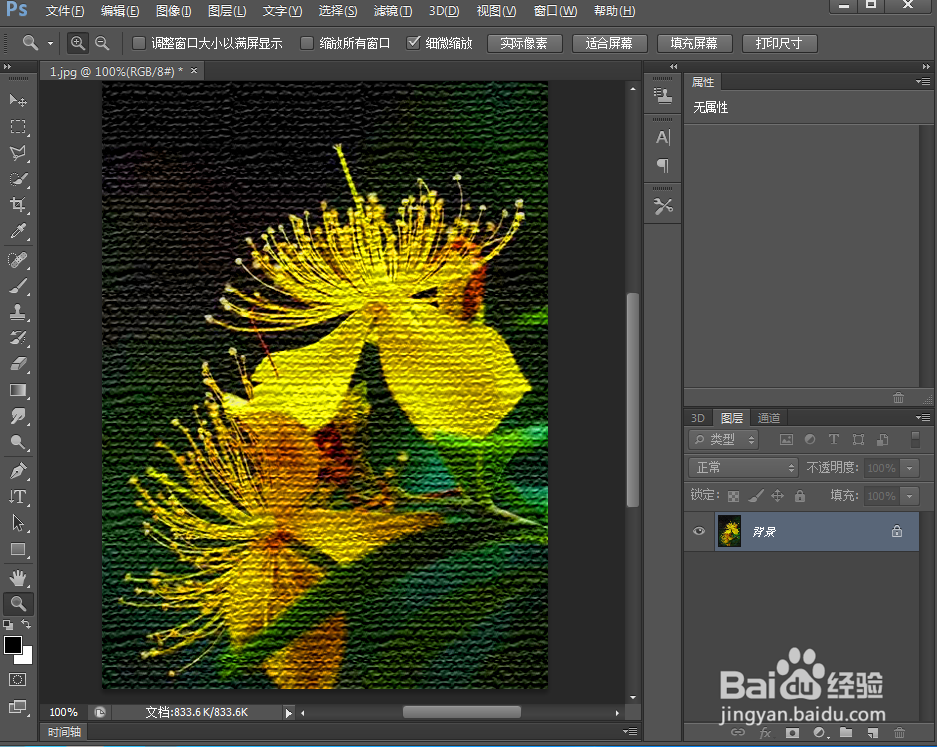Select the Spot Healing Brush tool
This screenshot has width=937, height=747.
18,260
